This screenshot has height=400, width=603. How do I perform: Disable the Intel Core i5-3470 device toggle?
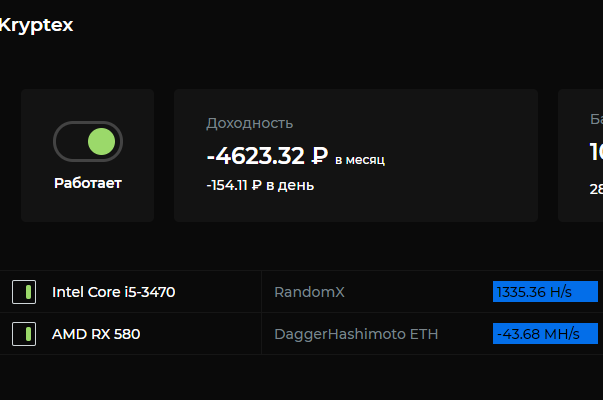coord(24,292)
